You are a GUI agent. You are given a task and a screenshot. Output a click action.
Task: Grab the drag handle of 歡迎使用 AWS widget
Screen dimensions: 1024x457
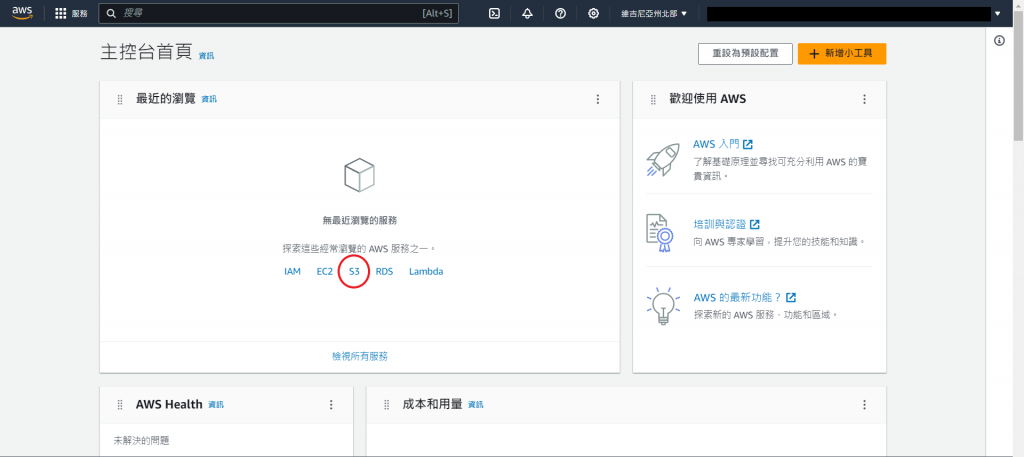point(653,99)
